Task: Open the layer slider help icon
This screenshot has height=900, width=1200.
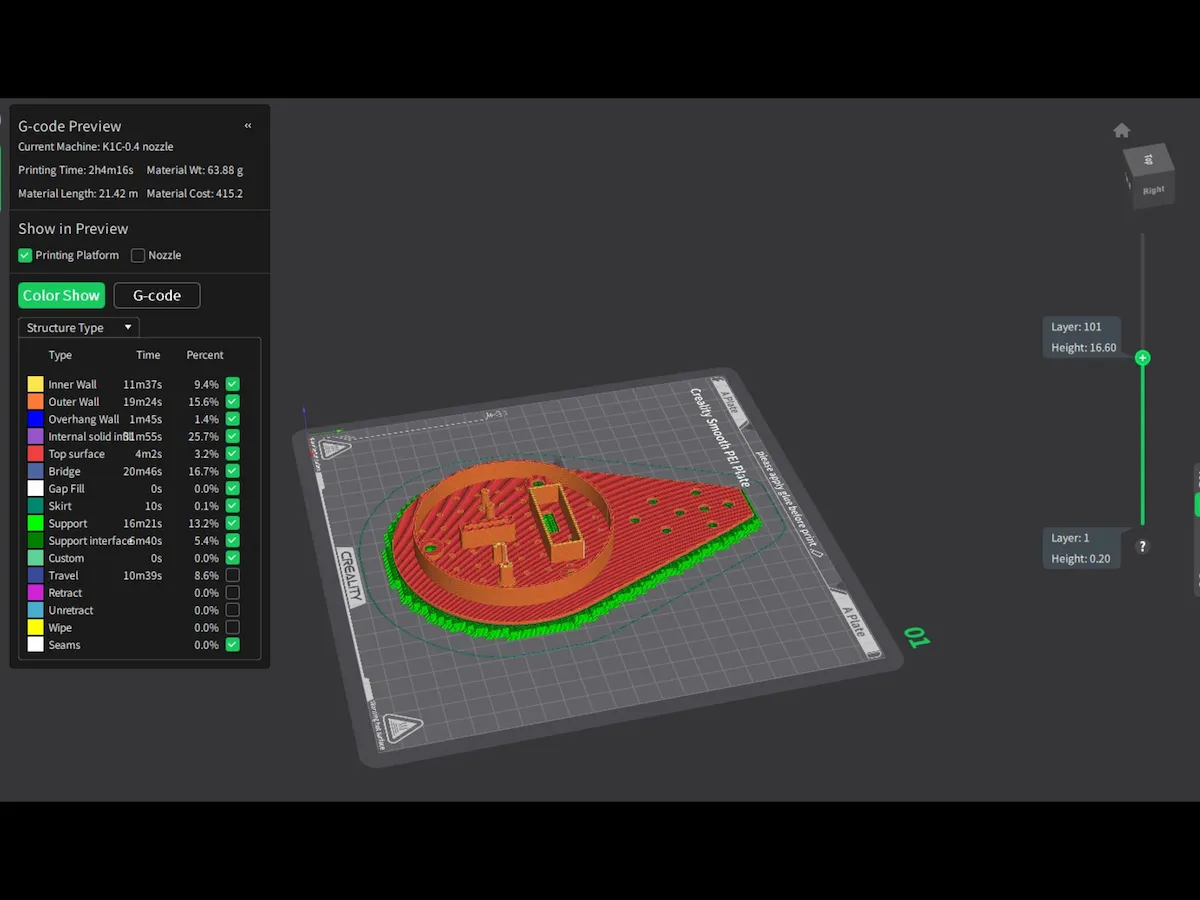Action: 1142,546
